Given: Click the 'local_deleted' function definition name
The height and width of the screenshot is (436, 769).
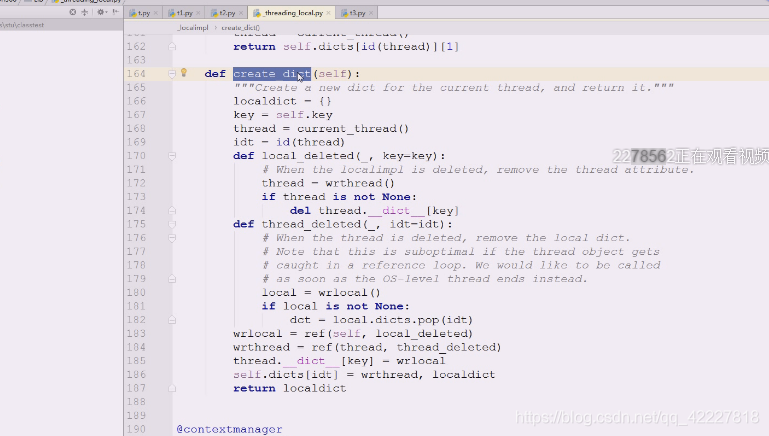Looking at the screenshot, I should (308, 156).
